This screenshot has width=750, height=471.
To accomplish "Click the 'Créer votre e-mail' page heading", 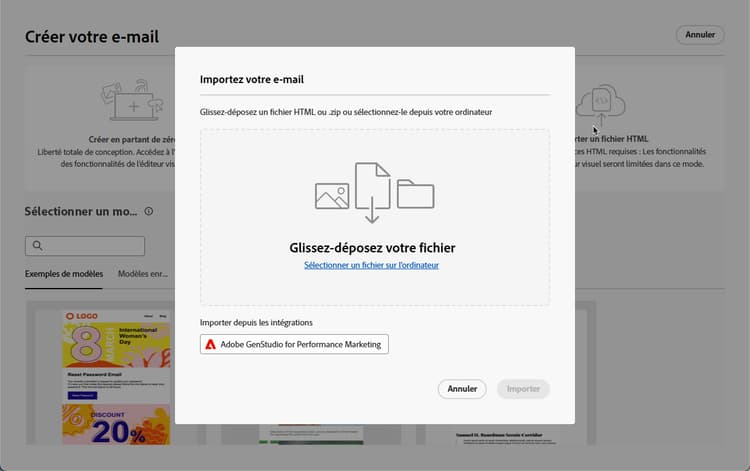I will [92, 37].
